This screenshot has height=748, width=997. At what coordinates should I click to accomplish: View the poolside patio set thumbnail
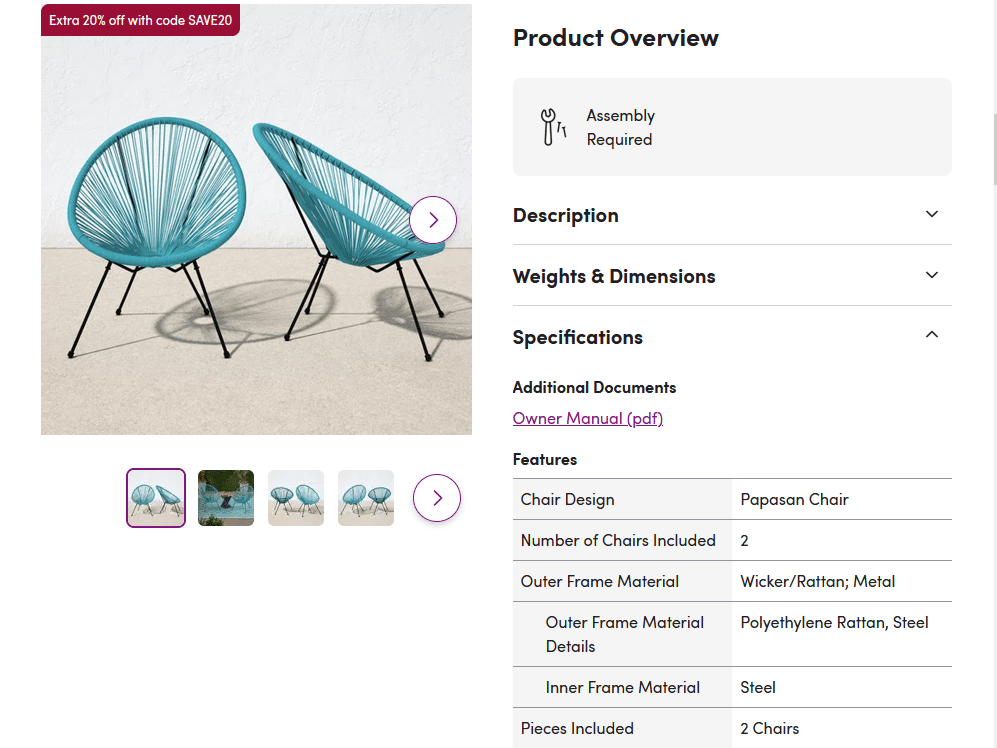(225, 497)
